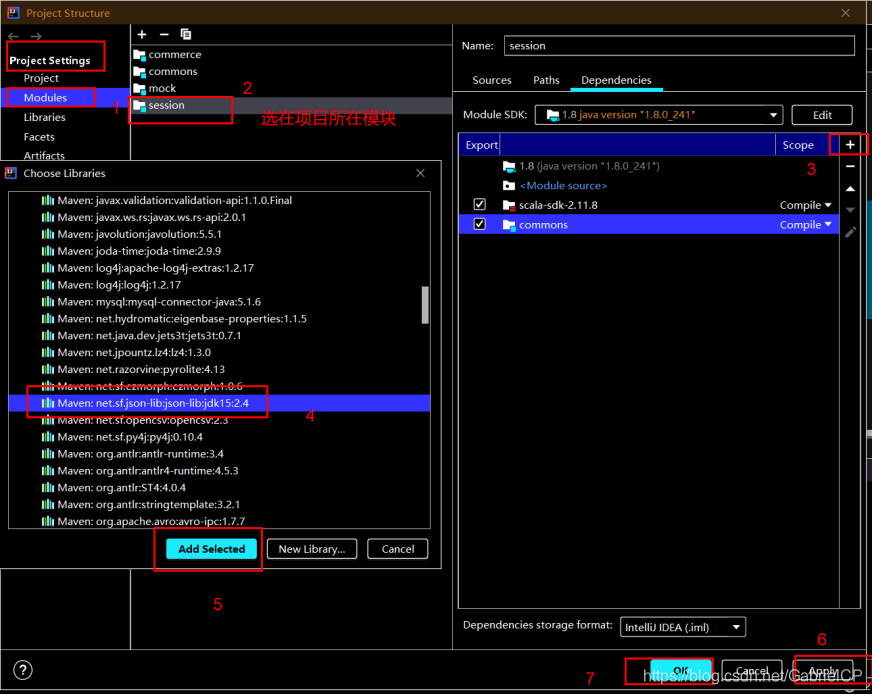Select Maven json-lib:jdk15:2.4 library
The height and width of the screenshot is (695, 872).
coord(219,403)
